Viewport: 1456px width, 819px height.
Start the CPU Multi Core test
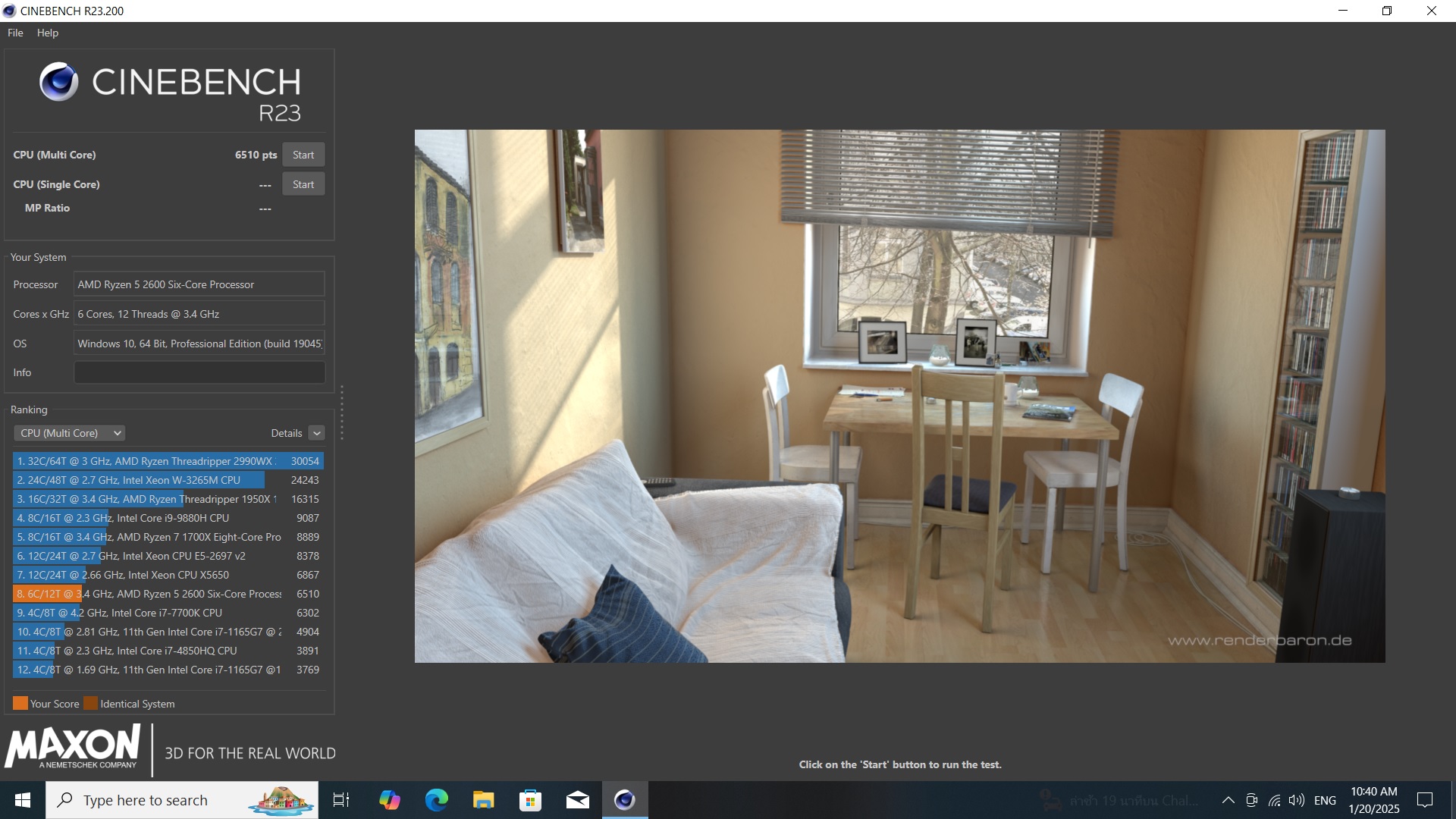(303, 155)
